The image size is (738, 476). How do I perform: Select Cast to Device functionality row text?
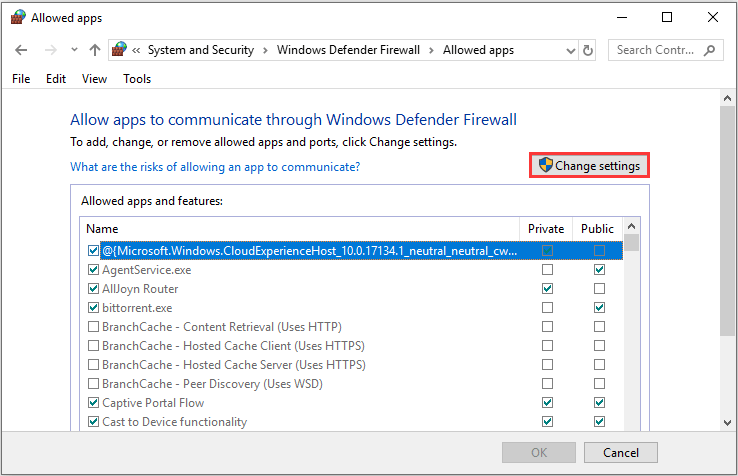coord(174,421)
